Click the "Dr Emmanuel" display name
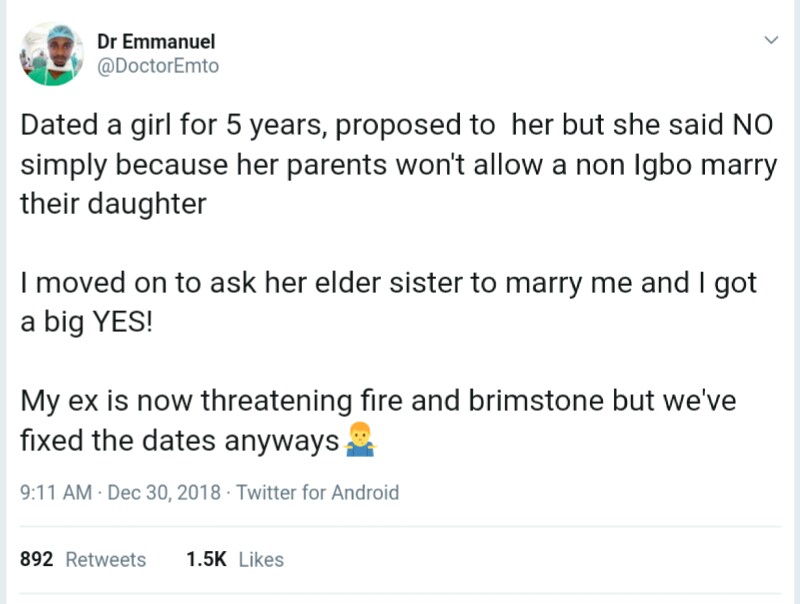 (156, 42)
